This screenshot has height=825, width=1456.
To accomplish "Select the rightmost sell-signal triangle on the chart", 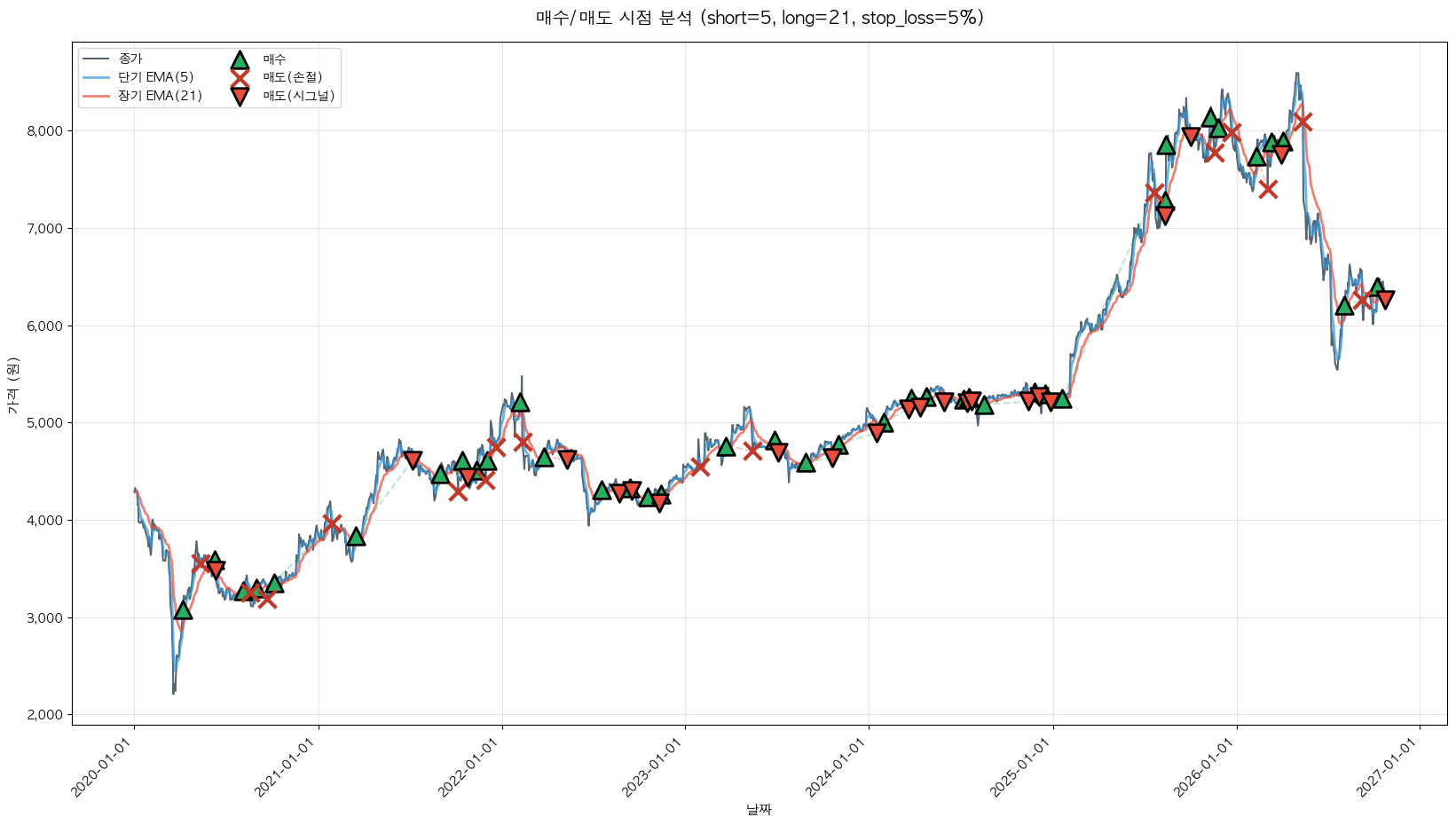I will pos(1384,299).
